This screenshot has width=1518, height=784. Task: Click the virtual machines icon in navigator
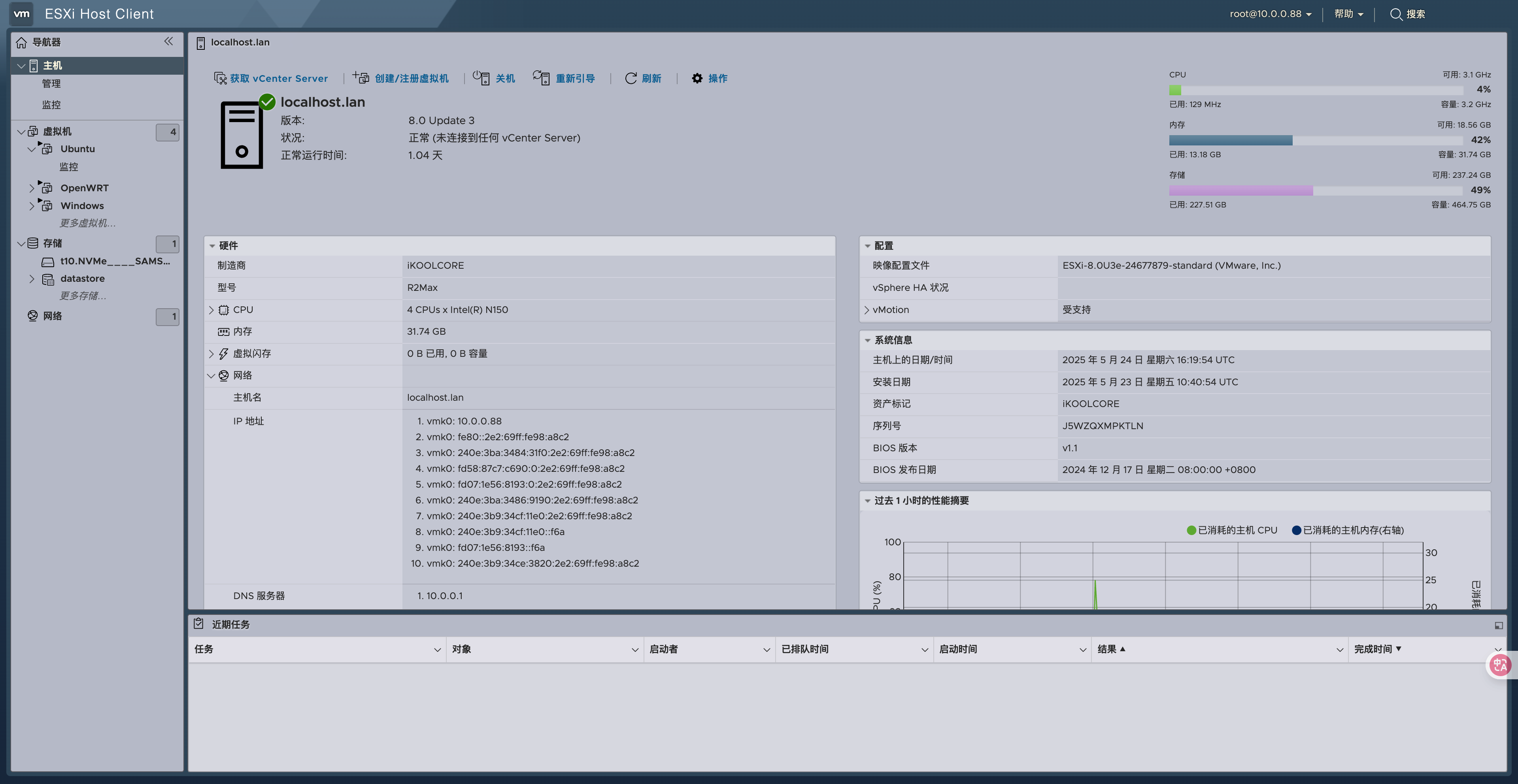33,131
